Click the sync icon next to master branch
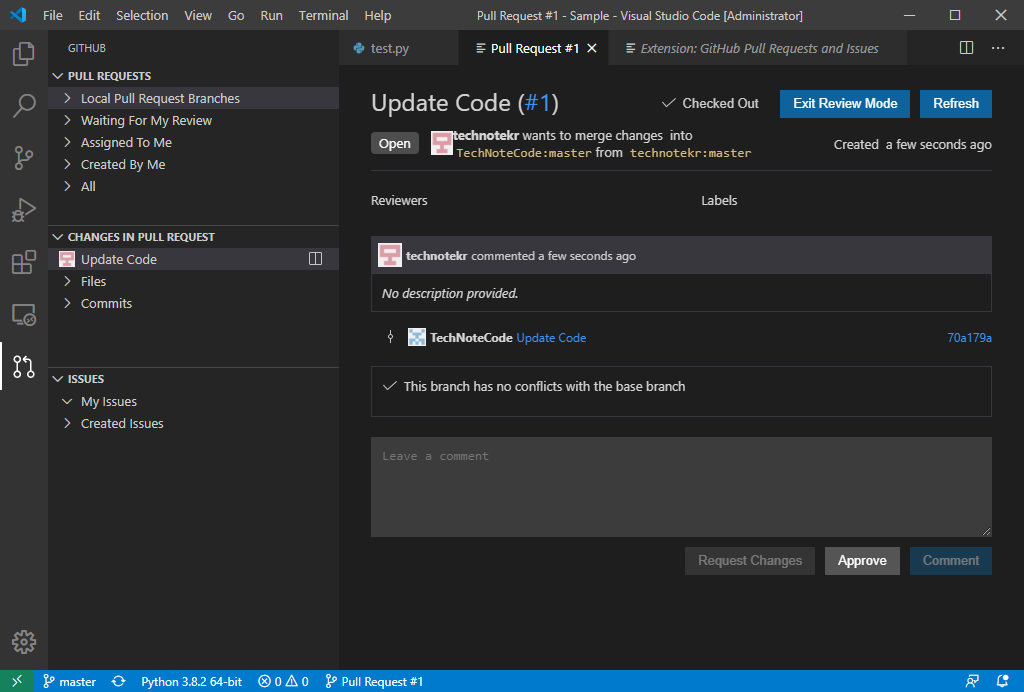Image resolution: width=1024 pixels, height=692 pixels. (x=118, y=681)
